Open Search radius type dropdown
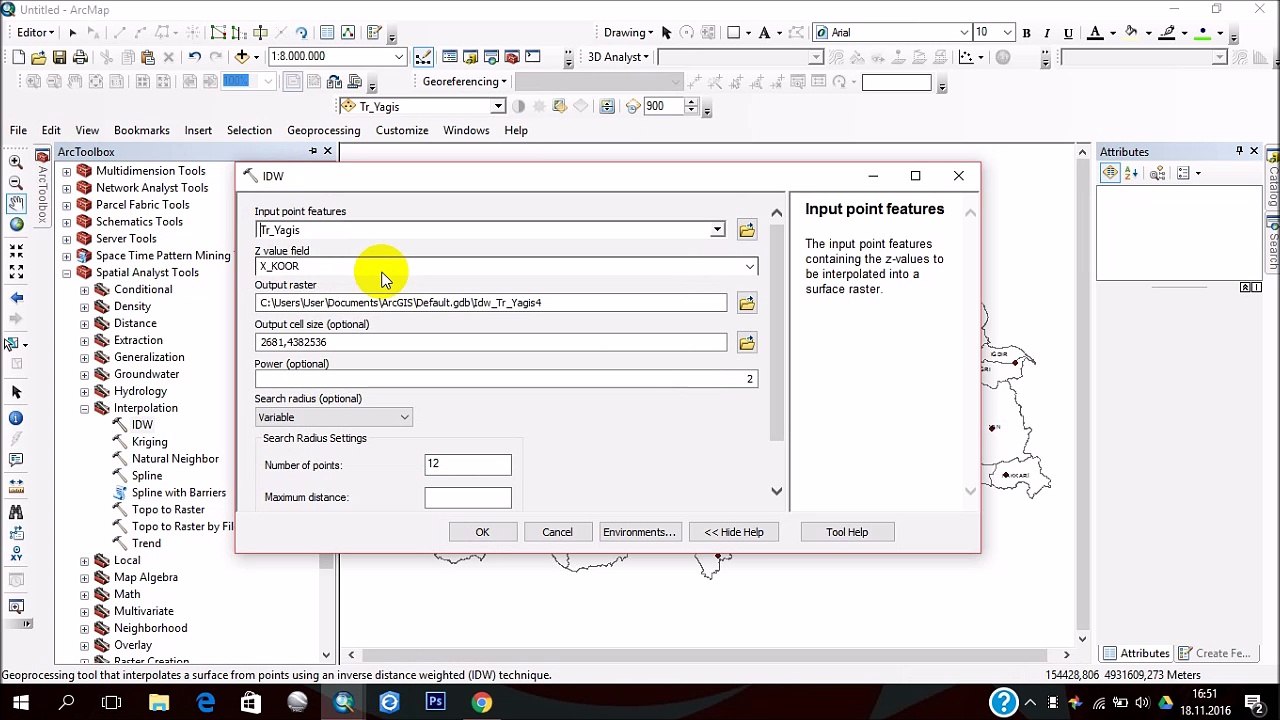 click(404, 417)
